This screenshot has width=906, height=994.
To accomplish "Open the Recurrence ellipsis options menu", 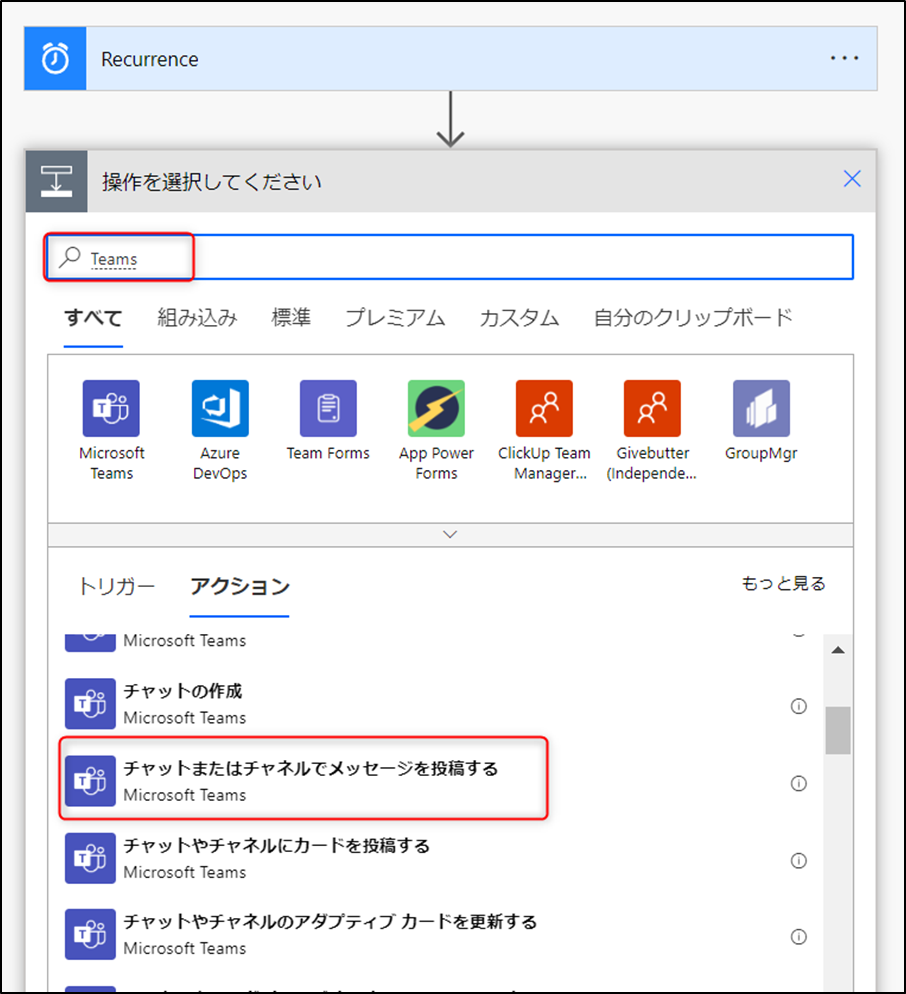I will [844, 58].
